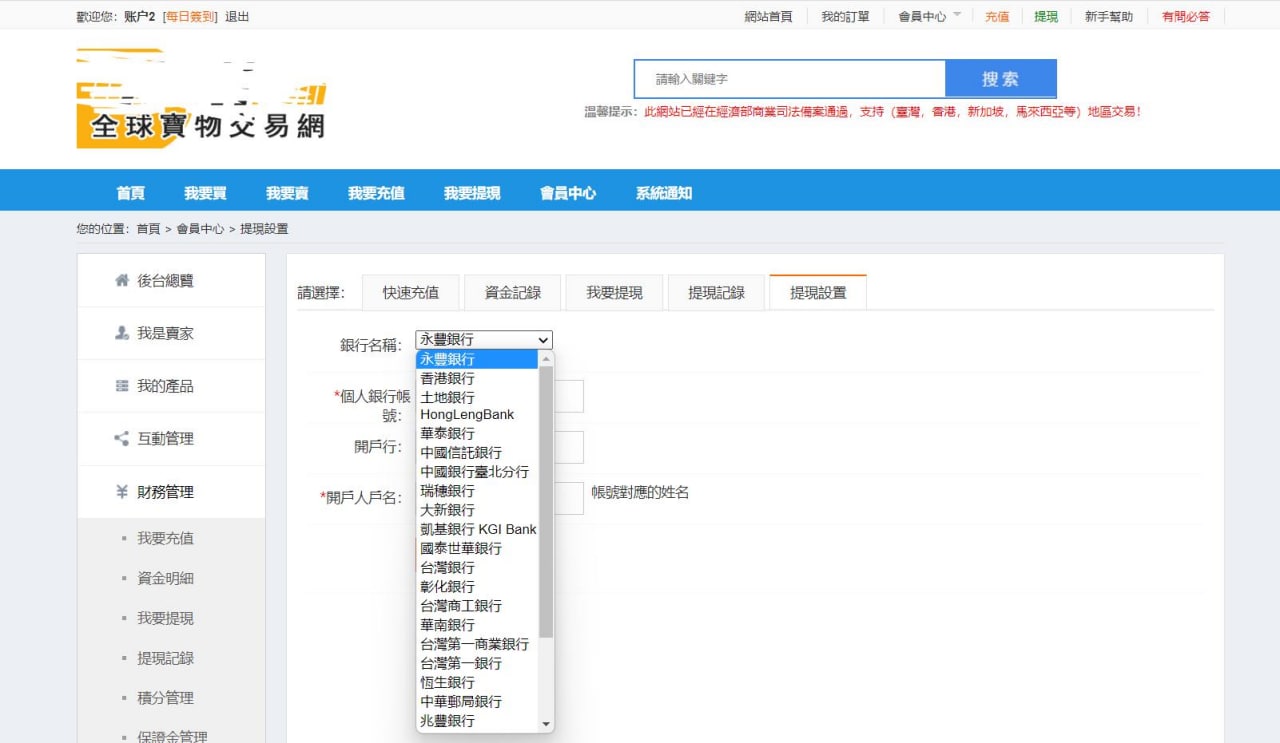Click the list icon beside 我的產品
Viewport: 1280px width, 743px height.
tap(122, 386)
